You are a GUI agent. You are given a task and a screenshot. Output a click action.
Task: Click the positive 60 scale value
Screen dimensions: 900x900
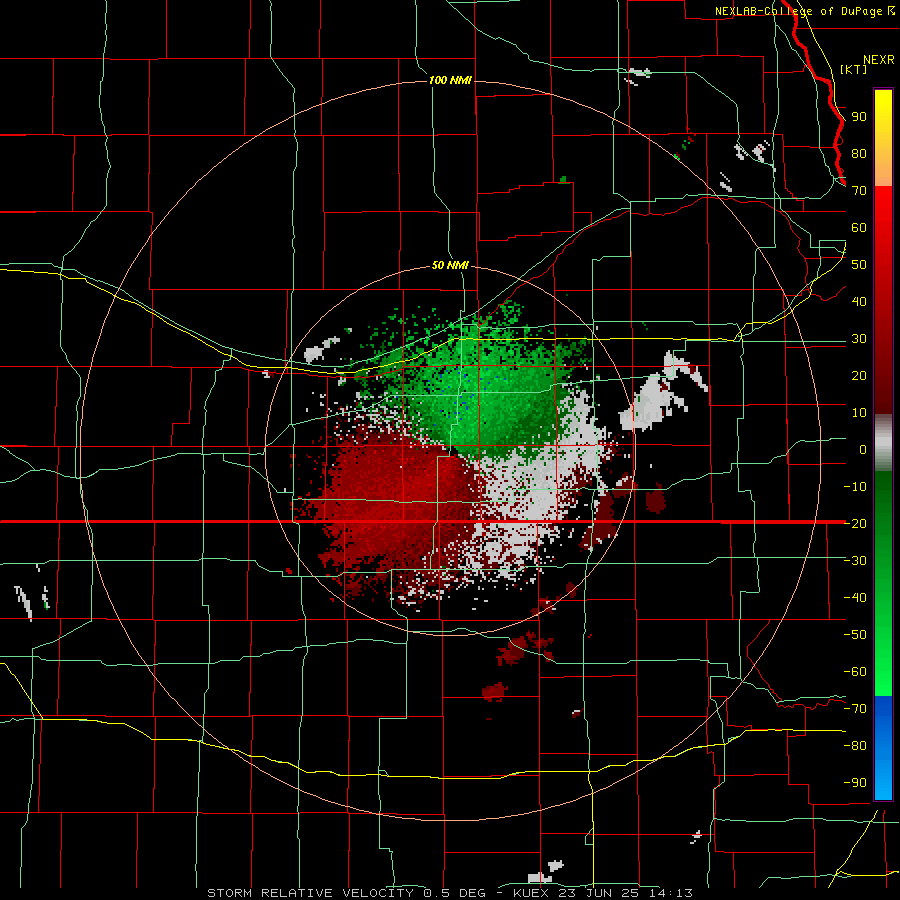(859, 228)
